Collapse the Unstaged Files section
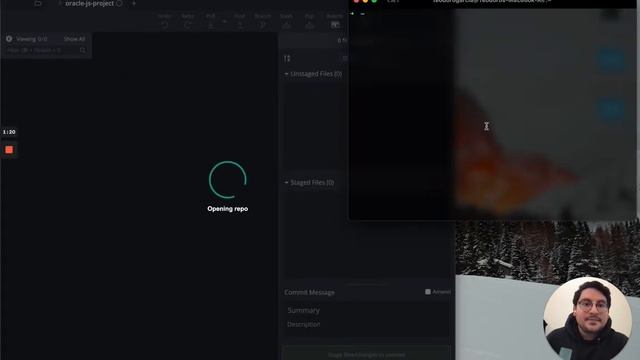Image resolution: width=640 pixels, height=360 pixels. click(x=286, y=74)
